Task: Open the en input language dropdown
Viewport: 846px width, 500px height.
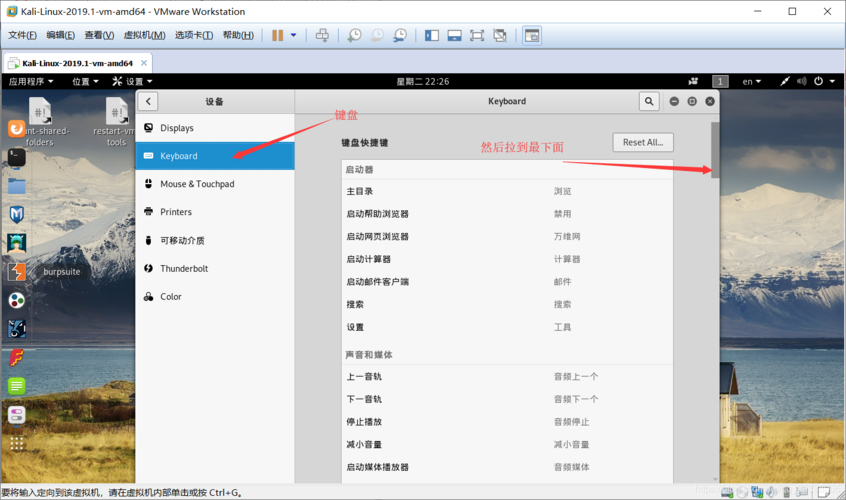Action: point(752,81)
